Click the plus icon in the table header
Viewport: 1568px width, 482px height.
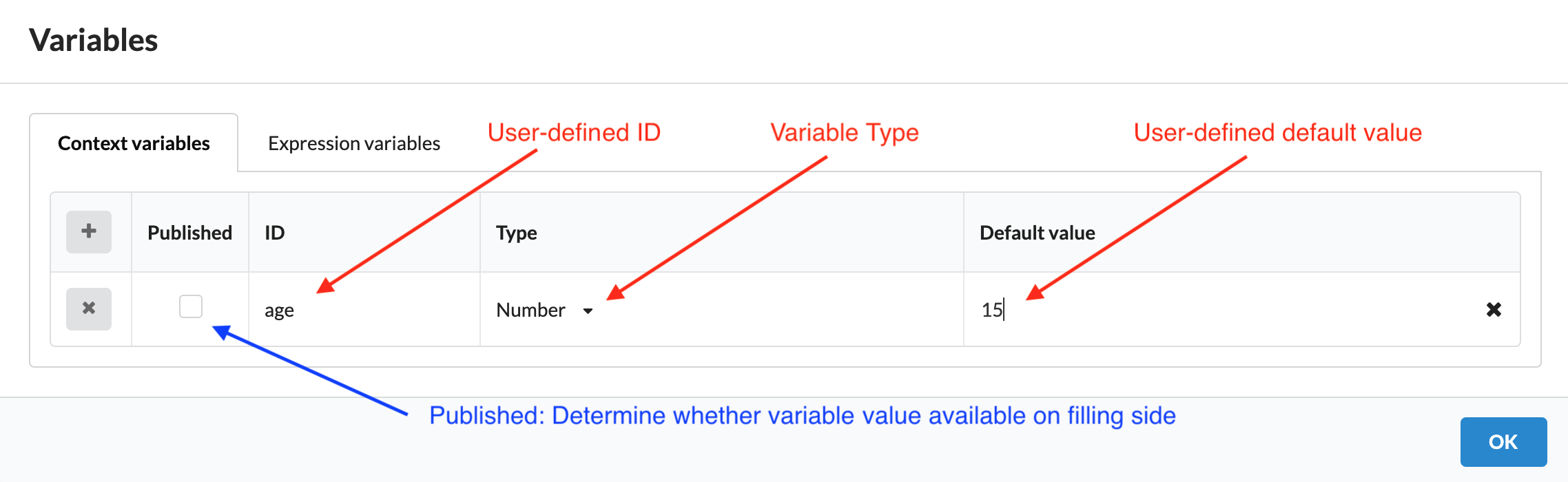click(88, 232)
